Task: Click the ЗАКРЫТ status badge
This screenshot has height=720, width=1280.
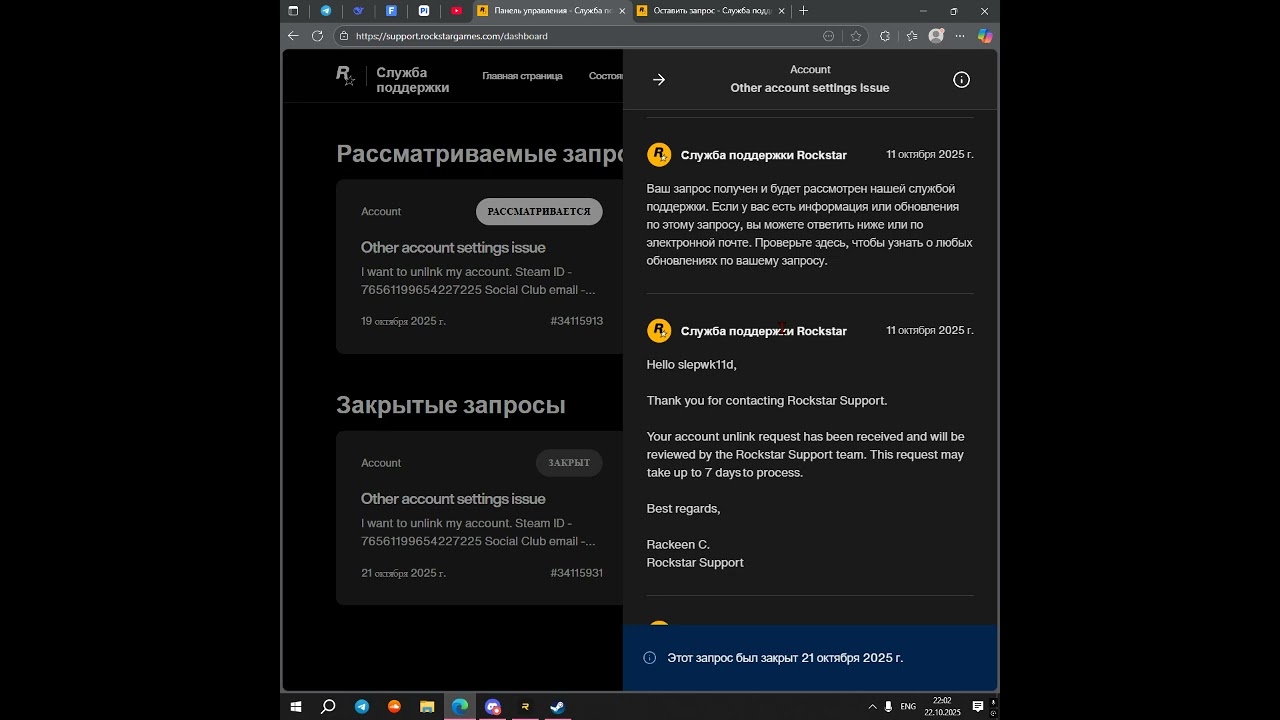Action: coord(569,463)
